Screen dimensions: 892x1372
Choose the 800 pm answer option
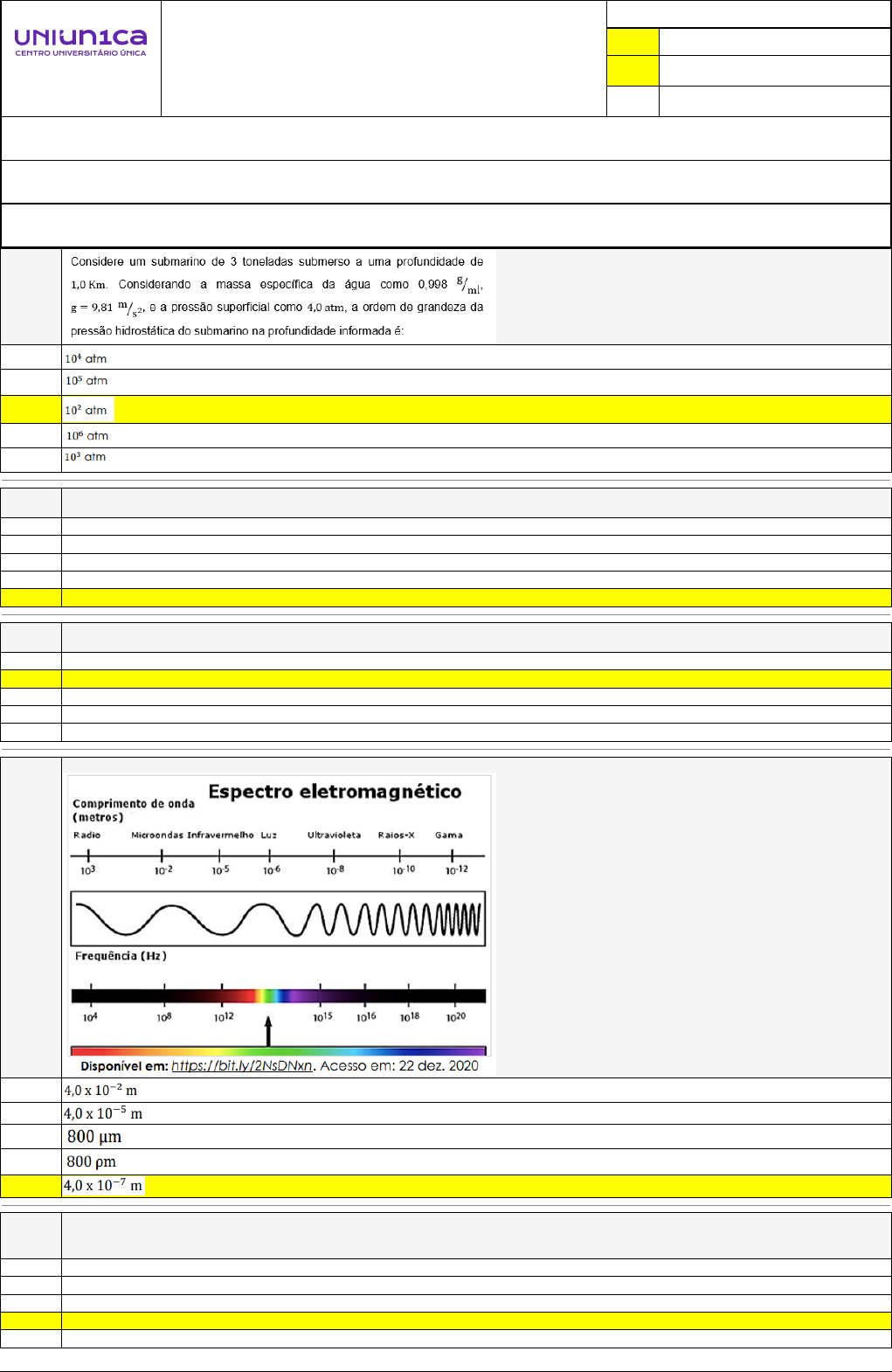pos(92,1162)
